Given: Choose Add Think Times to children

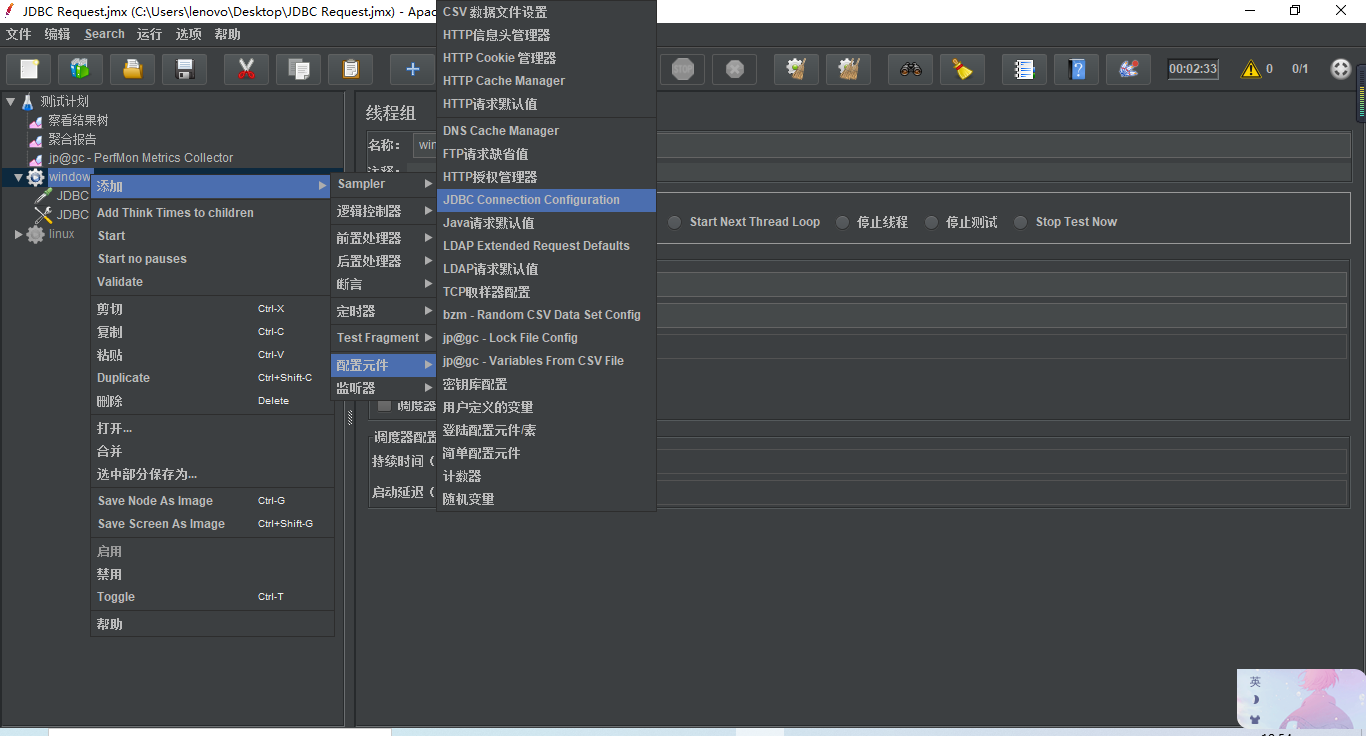Looking at the screenshot, I should point(212,213).
